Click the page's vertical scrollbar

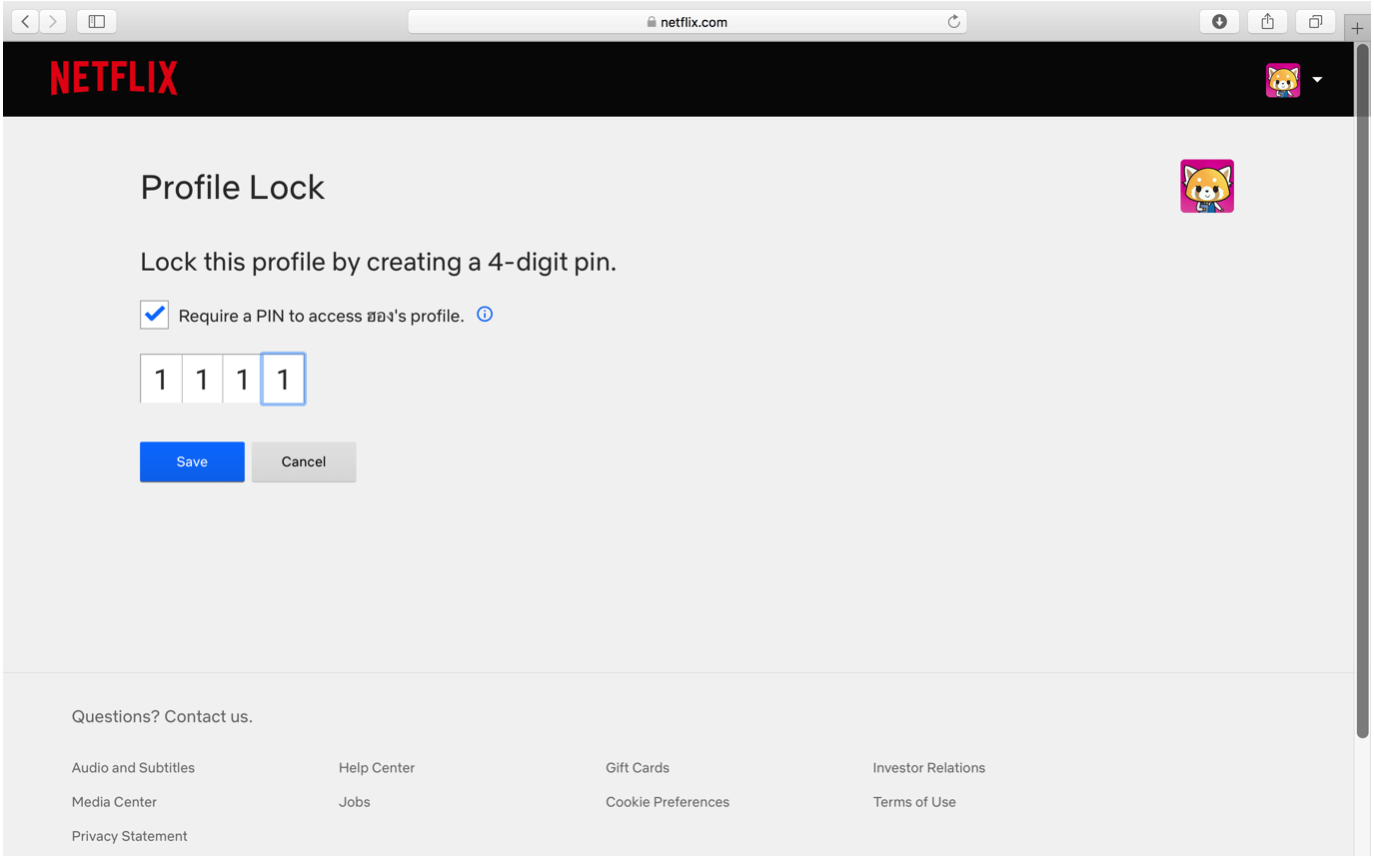[x=1362, y=400]
